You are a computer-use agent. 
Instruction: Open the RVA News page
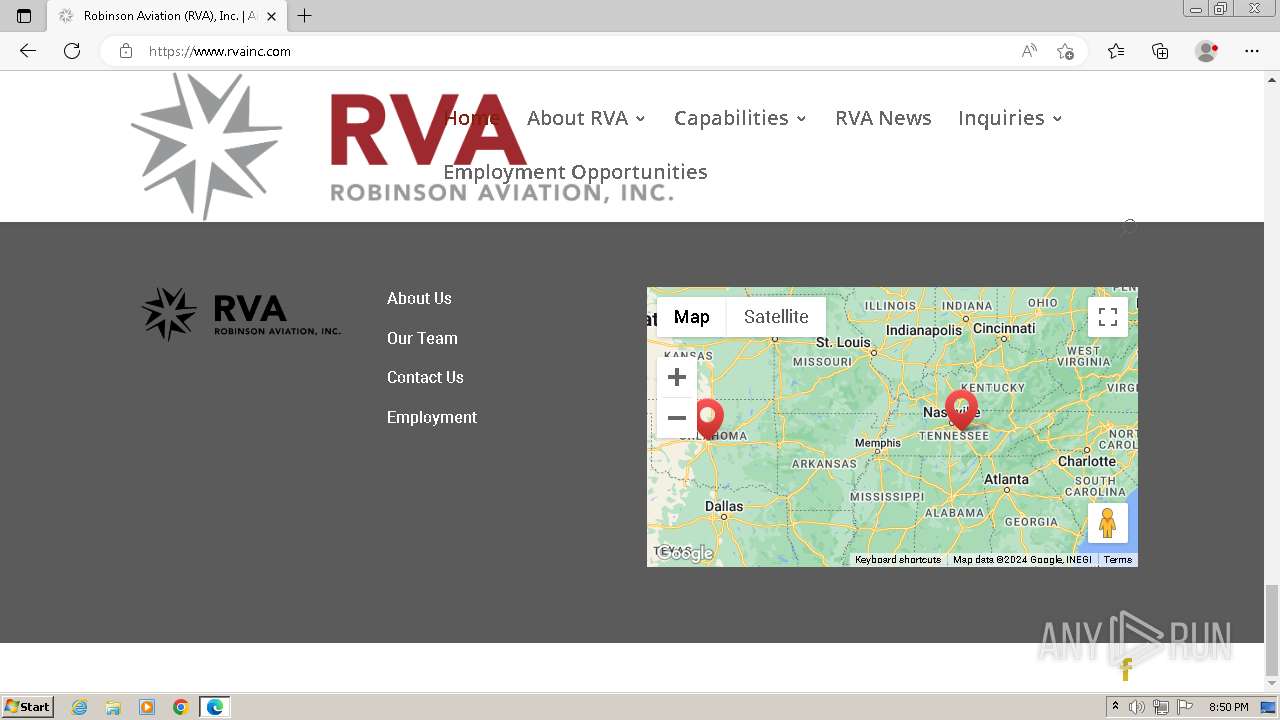click(883, 118)
